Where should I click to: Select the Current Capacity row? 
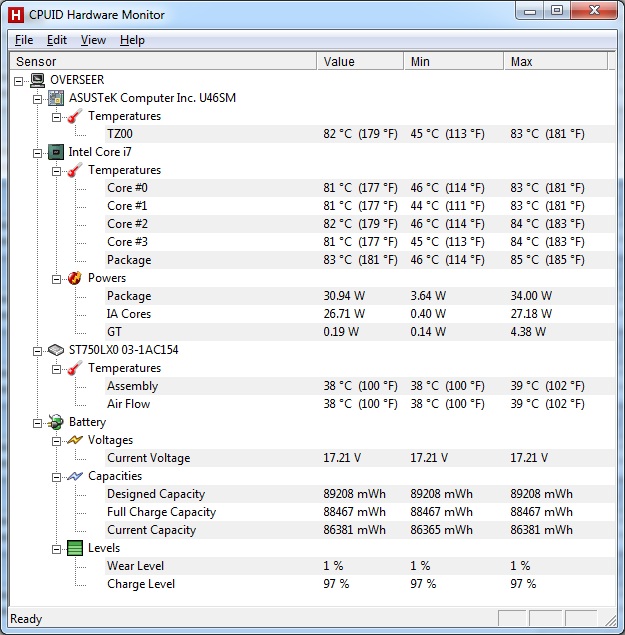coord(360,530)
